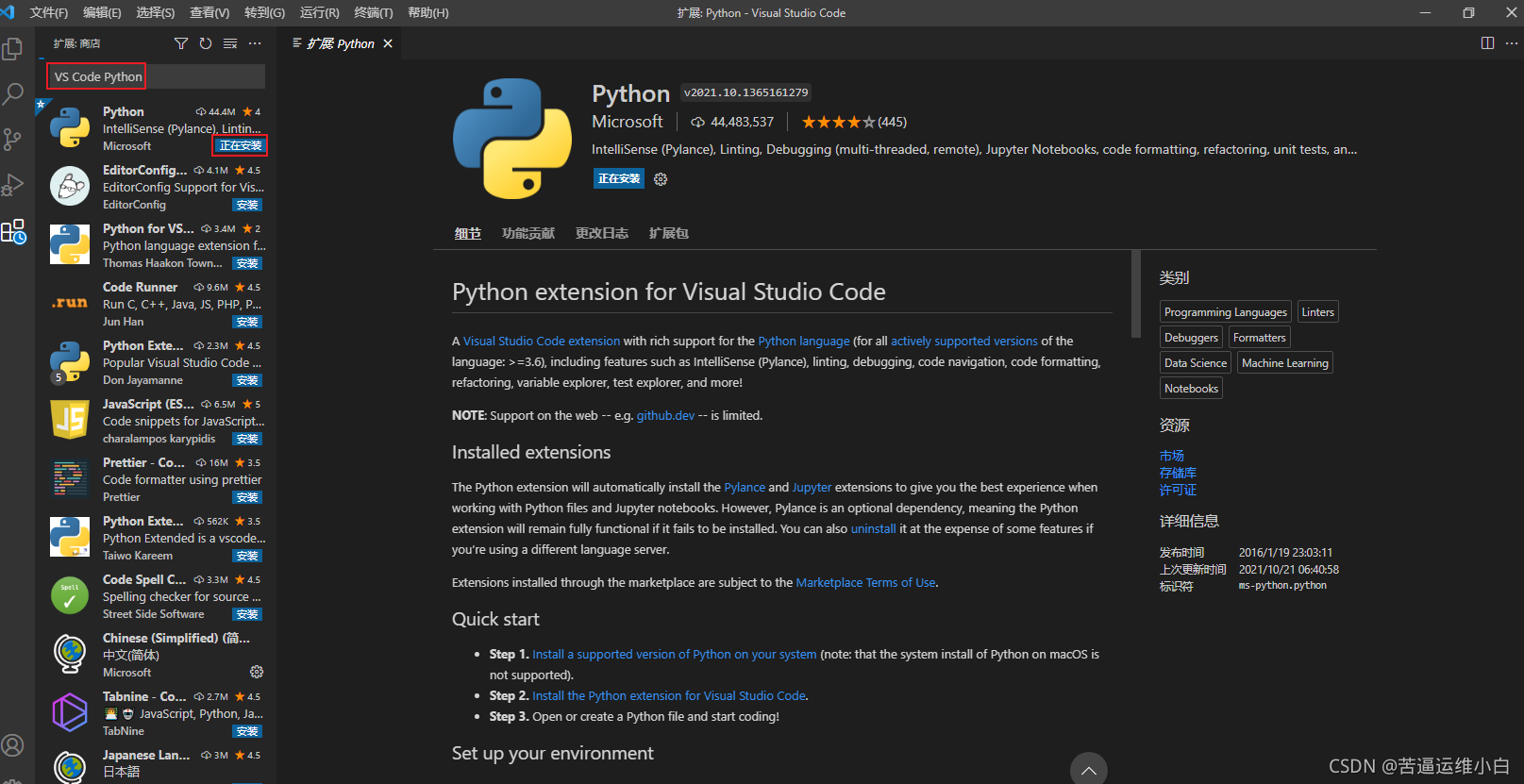Open the Explorer view in activity bar
The image size is (1524, 784).
[x=13, y=49]
